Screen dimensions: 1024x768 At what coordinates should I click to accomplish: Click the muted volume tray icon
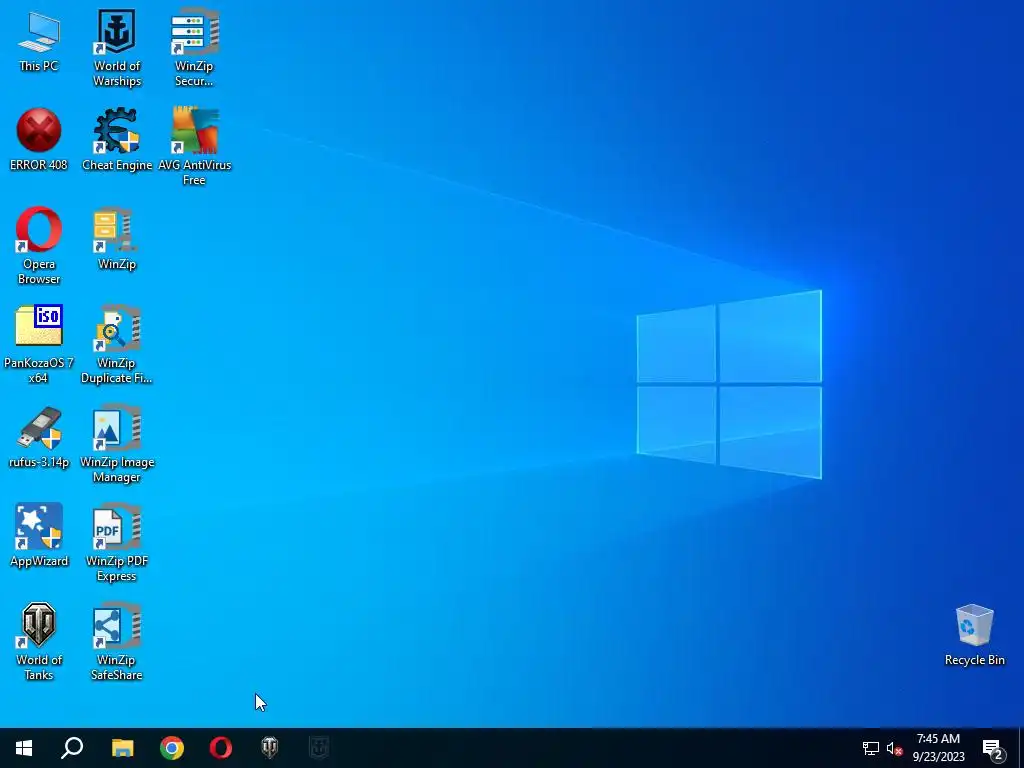895,748
